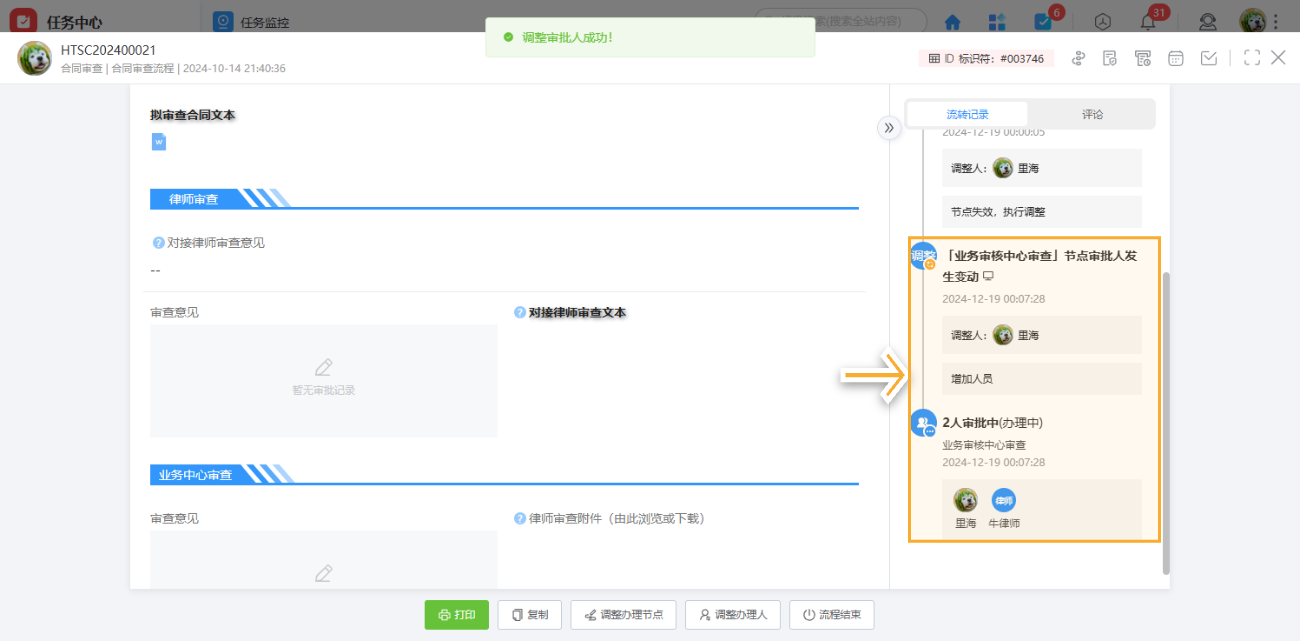The image size is (1300, 641).
Task: Click the 流程结束 button
Action: tap(831, 614)
